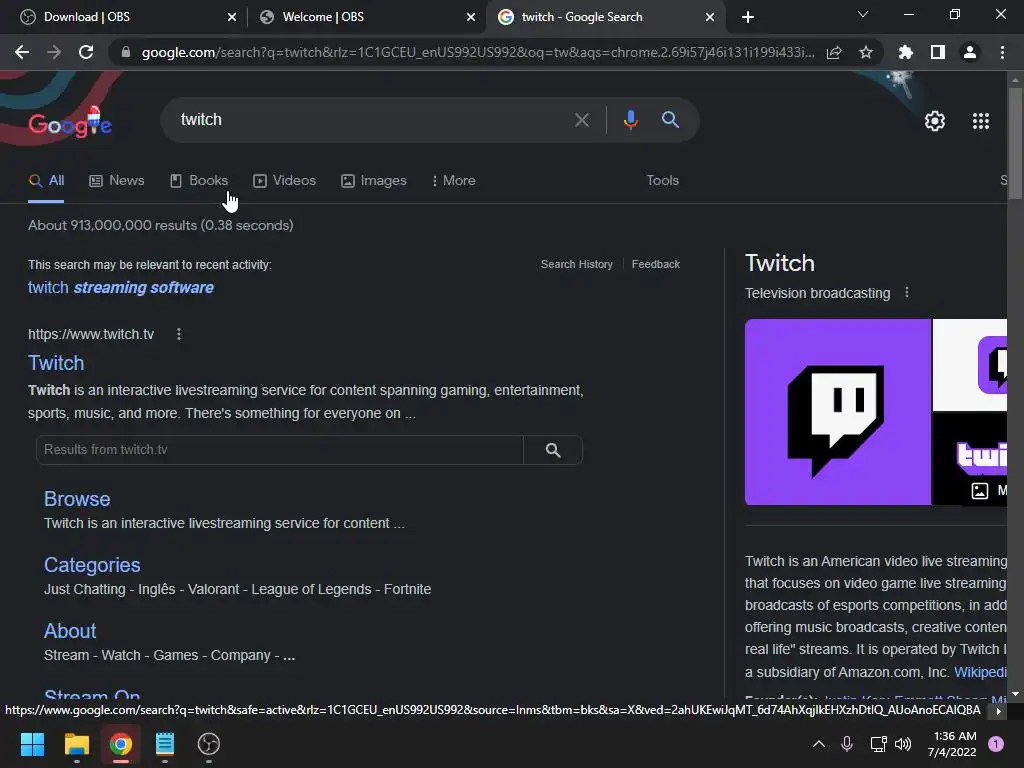Send Feedback on recent activity
The image size is (1024, 768).
coord(656,264)
